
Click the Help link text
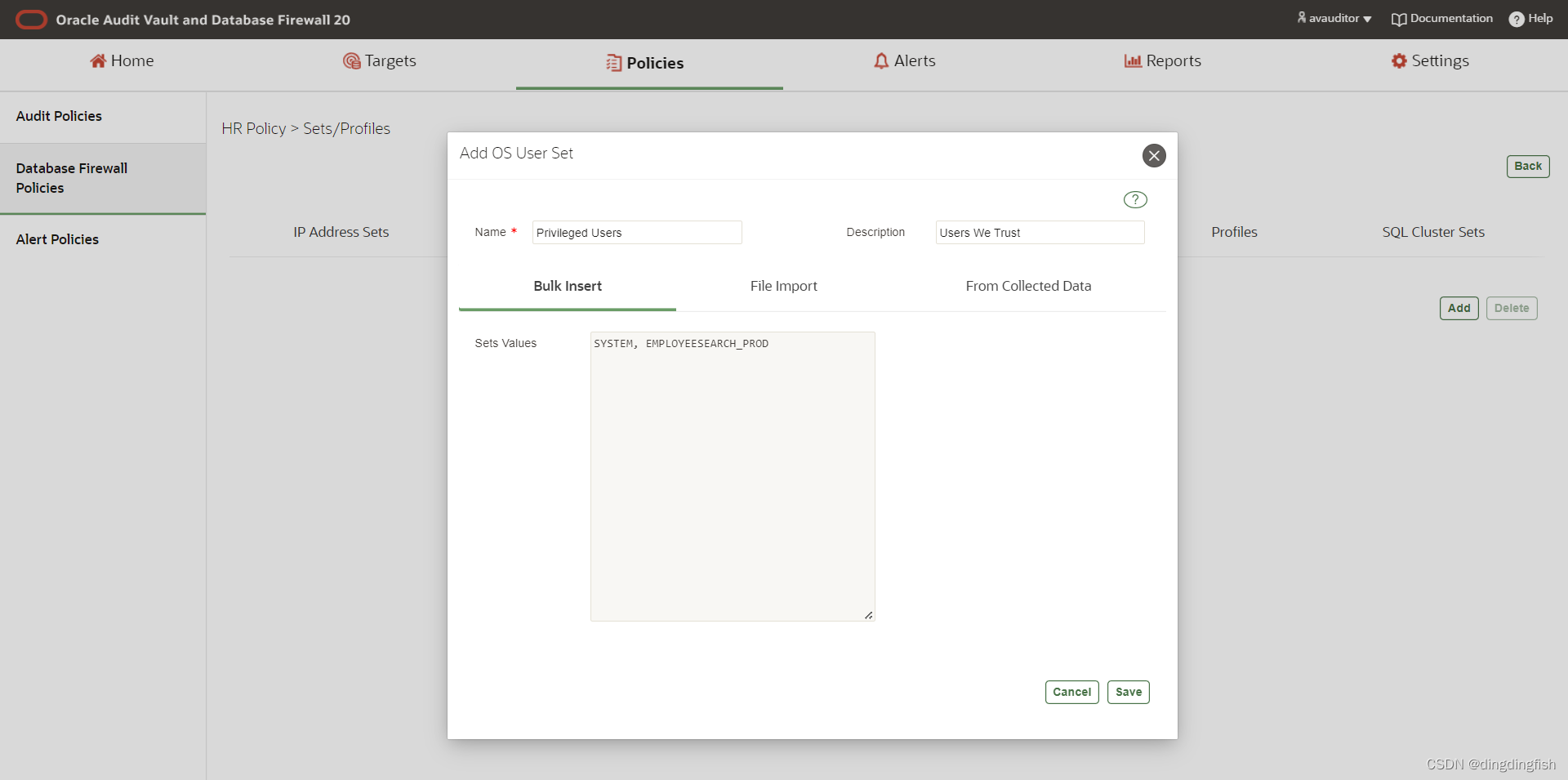pyautogui.click(x=1540, y=18)
